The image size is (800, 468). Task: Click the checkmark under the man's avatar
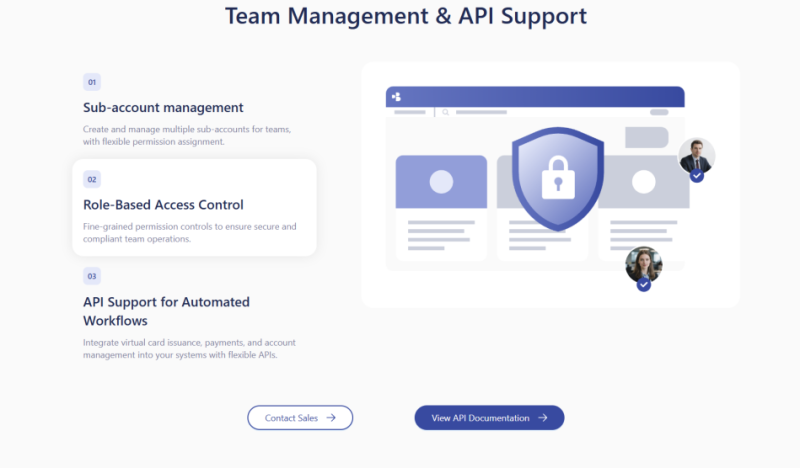pyautogui.click(x=697, y=176)
